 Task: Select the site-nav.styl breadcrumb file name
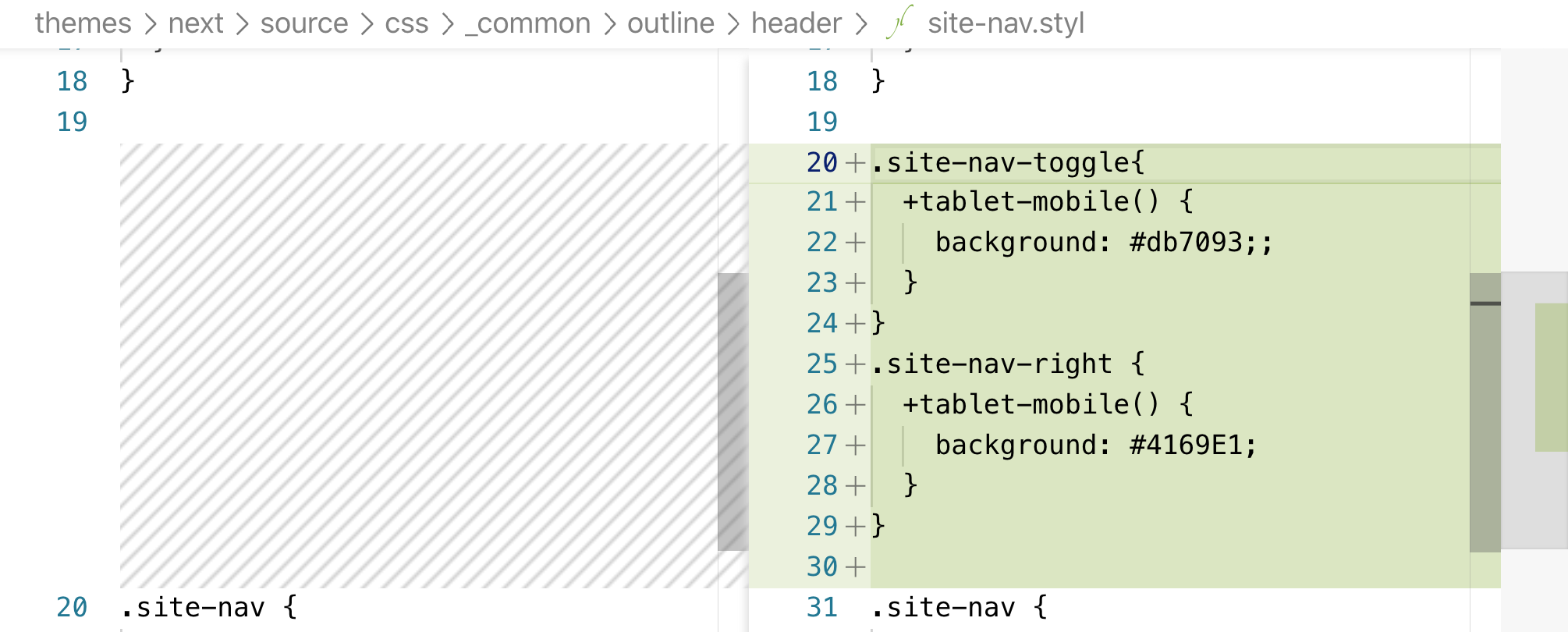(x=1006, y=23)
